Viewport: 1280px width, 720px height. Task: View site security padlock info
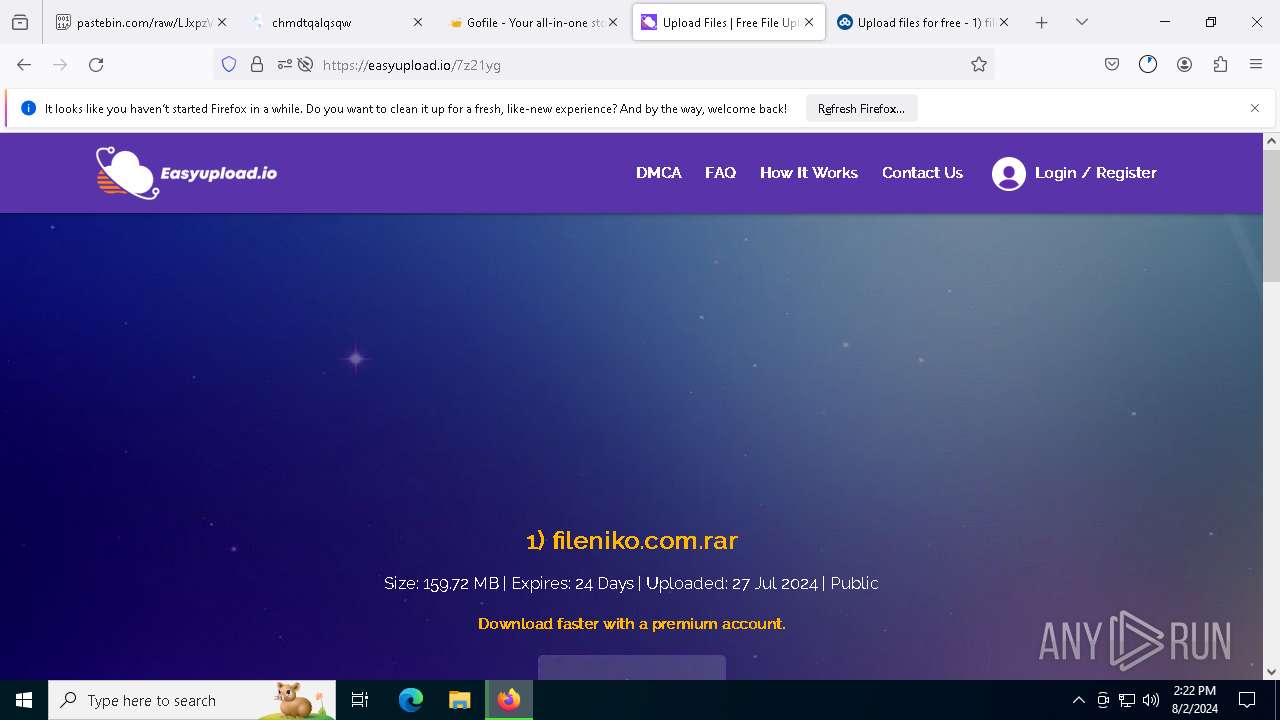pyautogui.click(x=257, y=65)
